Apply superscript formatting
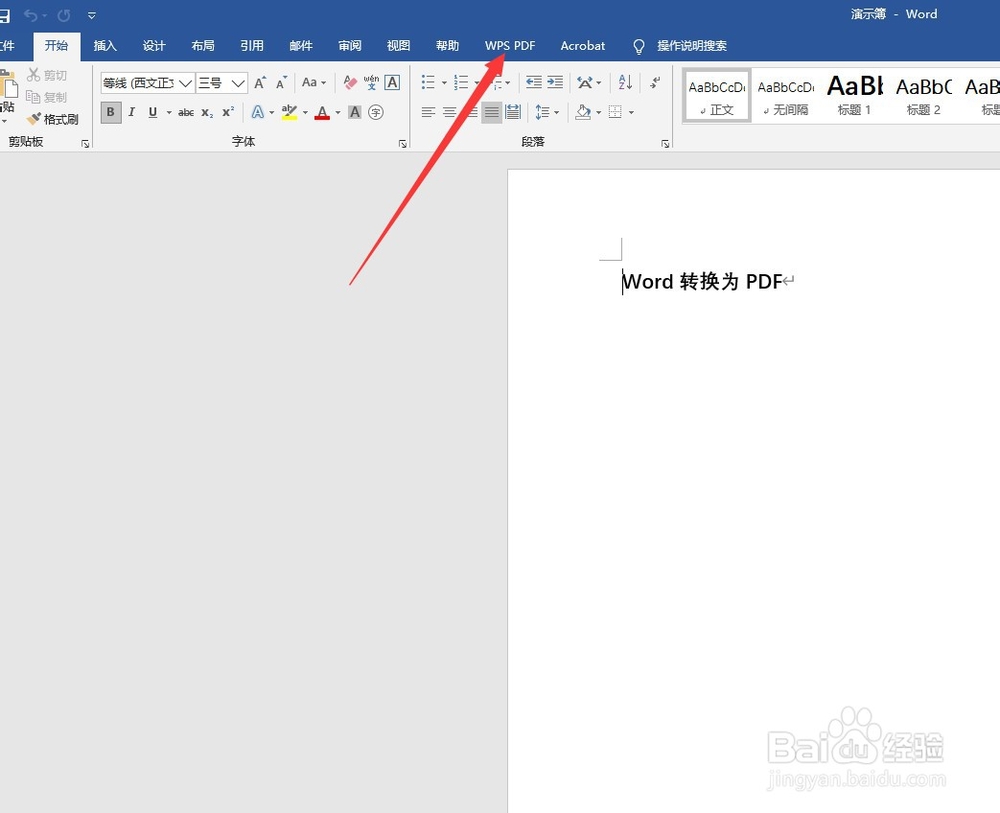1000x813 pixels. click(226, 113)
